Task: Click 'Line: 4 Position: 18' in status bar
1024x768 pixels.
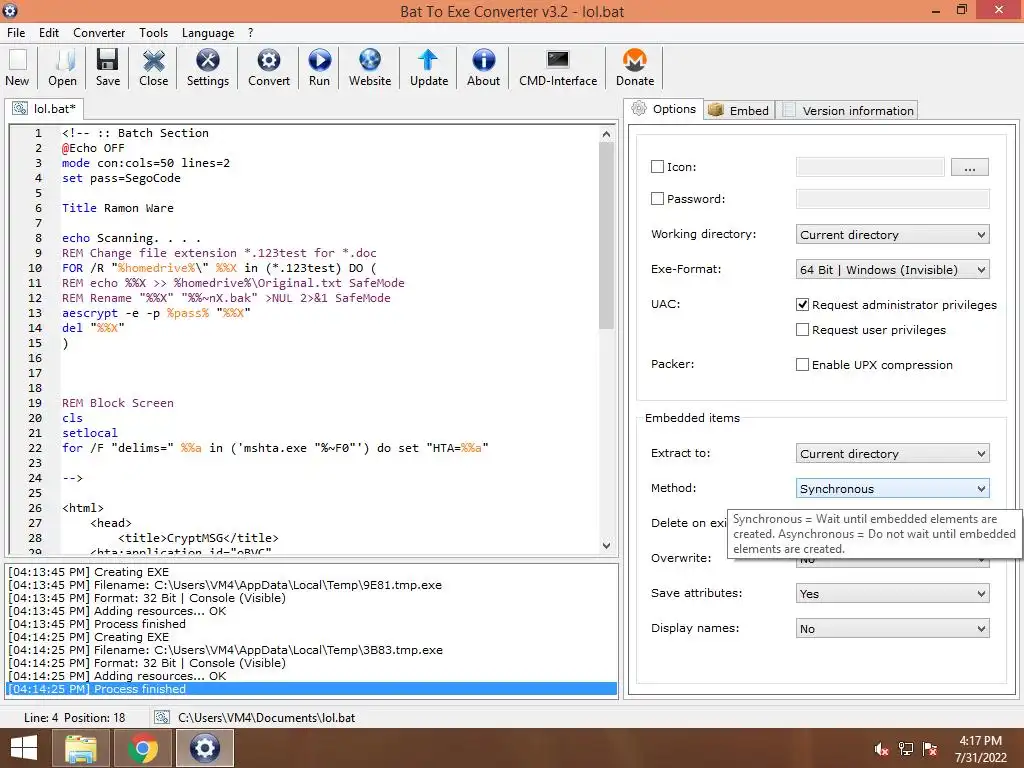Action: 74,717
